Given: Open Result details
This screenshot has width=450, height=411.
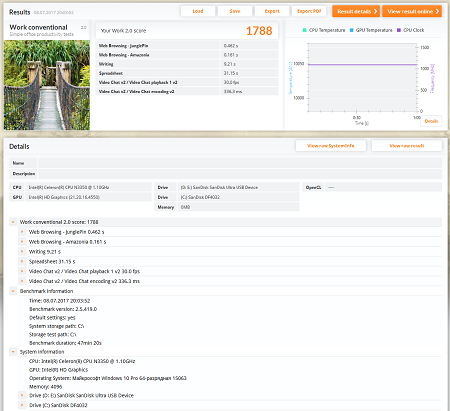Looking at the screenshot, I should [356, 11].
